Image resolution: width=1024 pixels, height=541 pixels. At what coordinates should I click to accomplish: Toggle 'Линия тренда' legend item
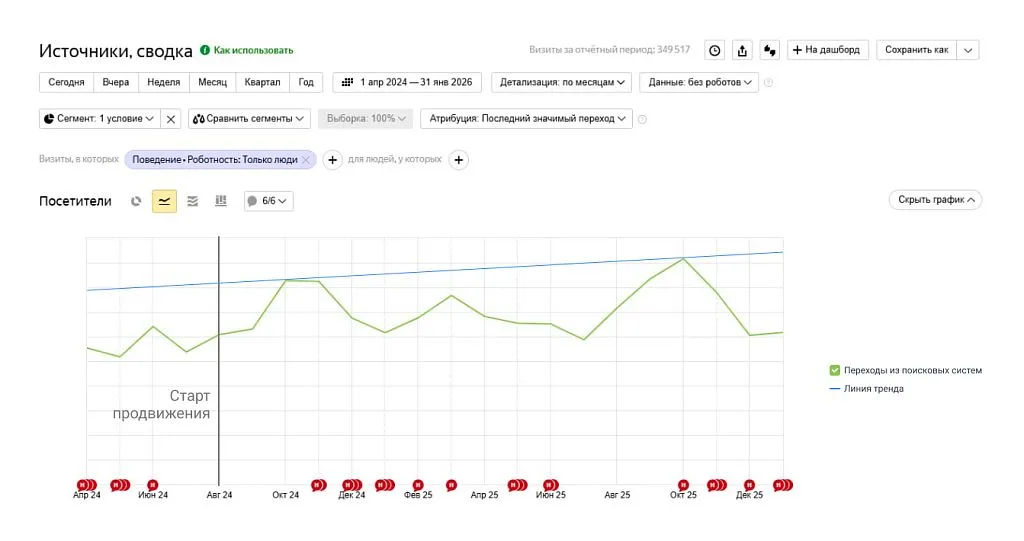pos(873,389)
